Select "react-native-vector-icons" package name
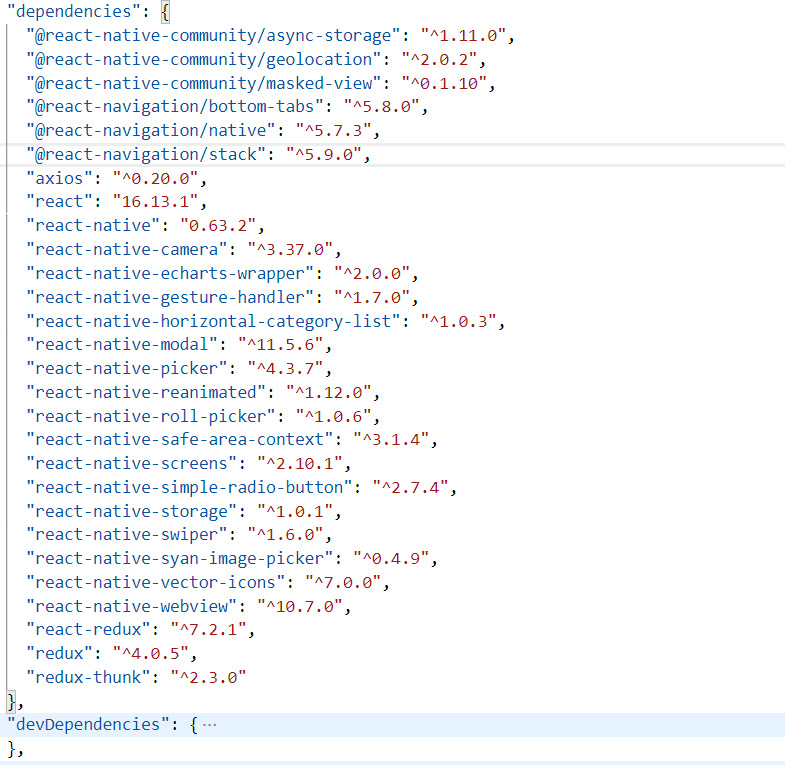The width and height of the screenshot is (785, 765). click(156, 583)
